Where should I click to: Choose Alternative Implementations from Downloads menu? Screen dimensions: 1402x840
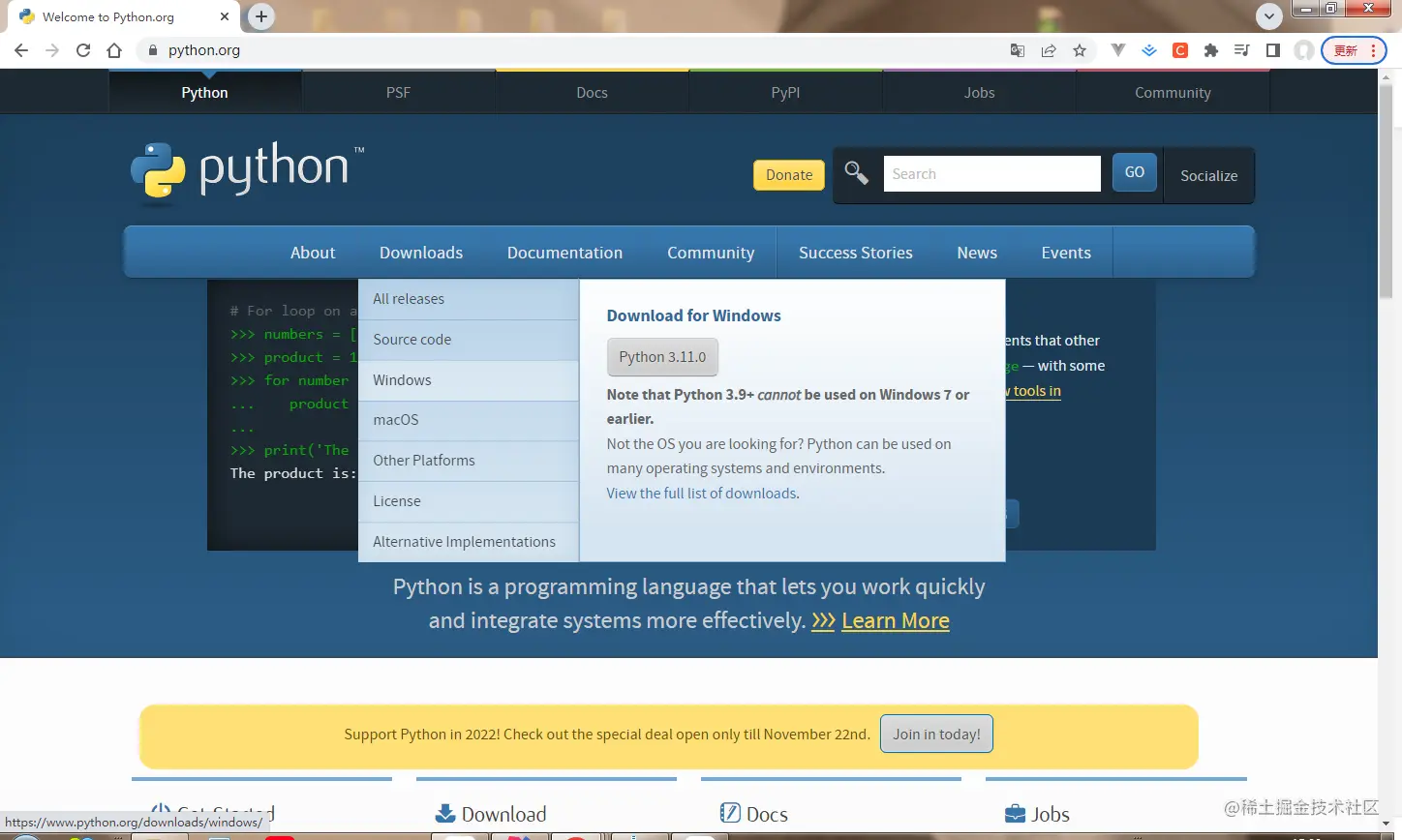tap(469, 542)
